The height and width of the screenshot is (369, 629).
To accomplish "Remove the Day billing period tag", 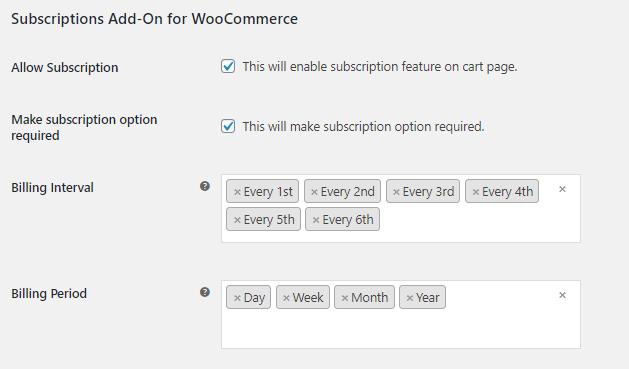I will coord(237,298).
